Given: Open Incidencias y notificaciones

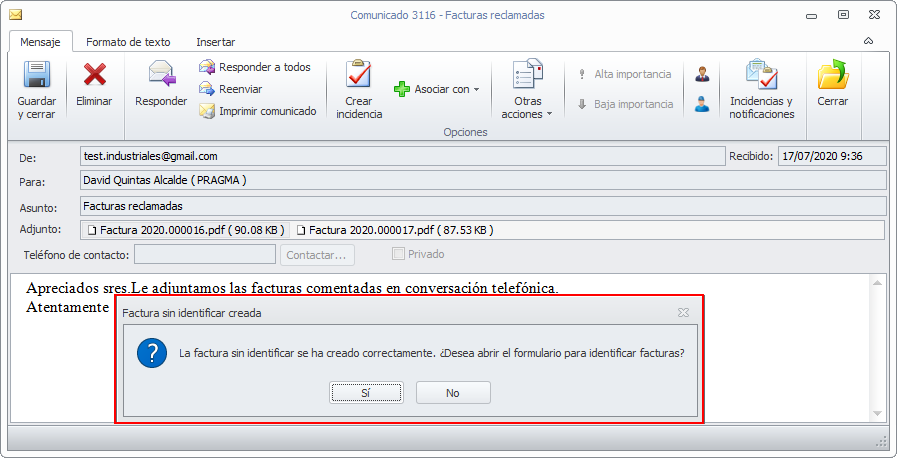Looking at the screenshot, I should pos(761,90).
